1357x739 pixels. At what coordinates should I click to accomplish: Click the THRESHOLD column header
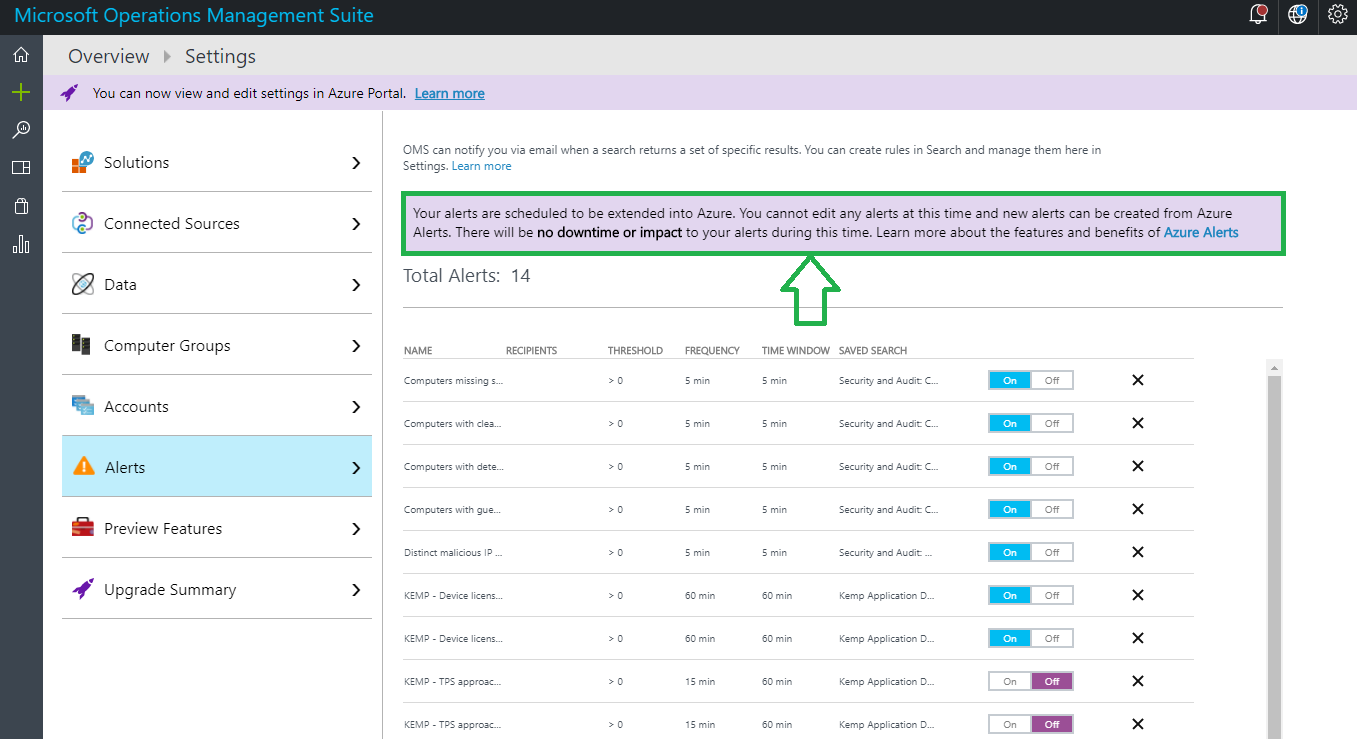click(x=635, y=351)
